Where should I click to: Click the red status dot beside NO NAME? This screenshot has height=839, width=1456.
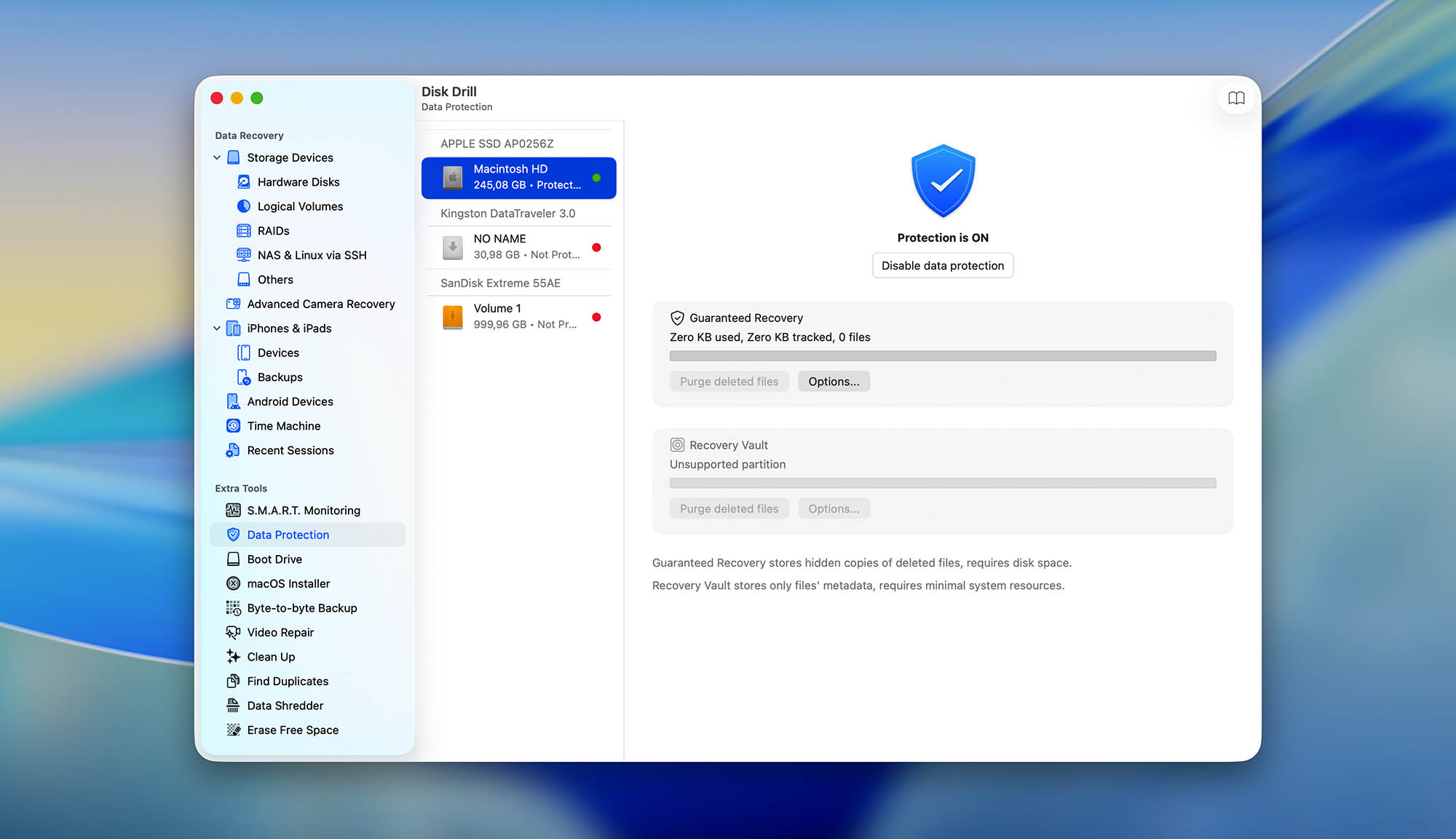click(x=597, y=247)
